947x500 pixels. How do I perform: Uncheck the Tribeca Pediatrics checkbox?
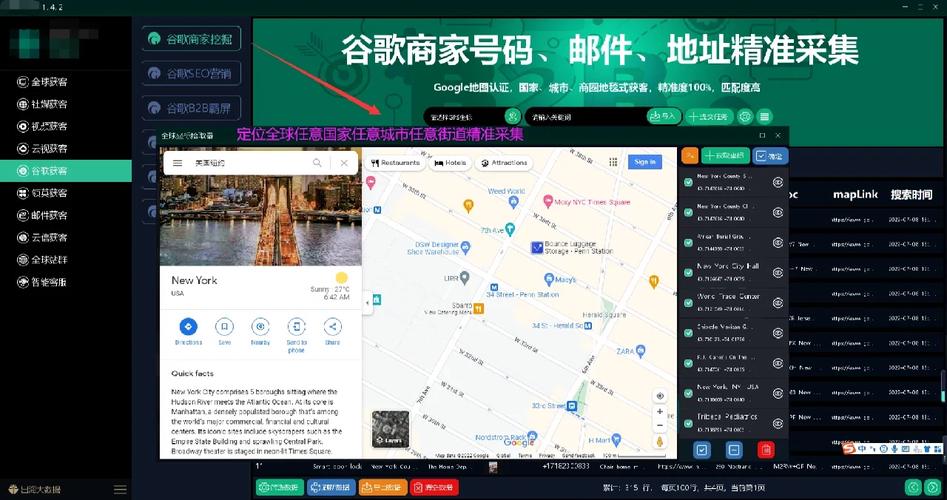coord(688,423)
